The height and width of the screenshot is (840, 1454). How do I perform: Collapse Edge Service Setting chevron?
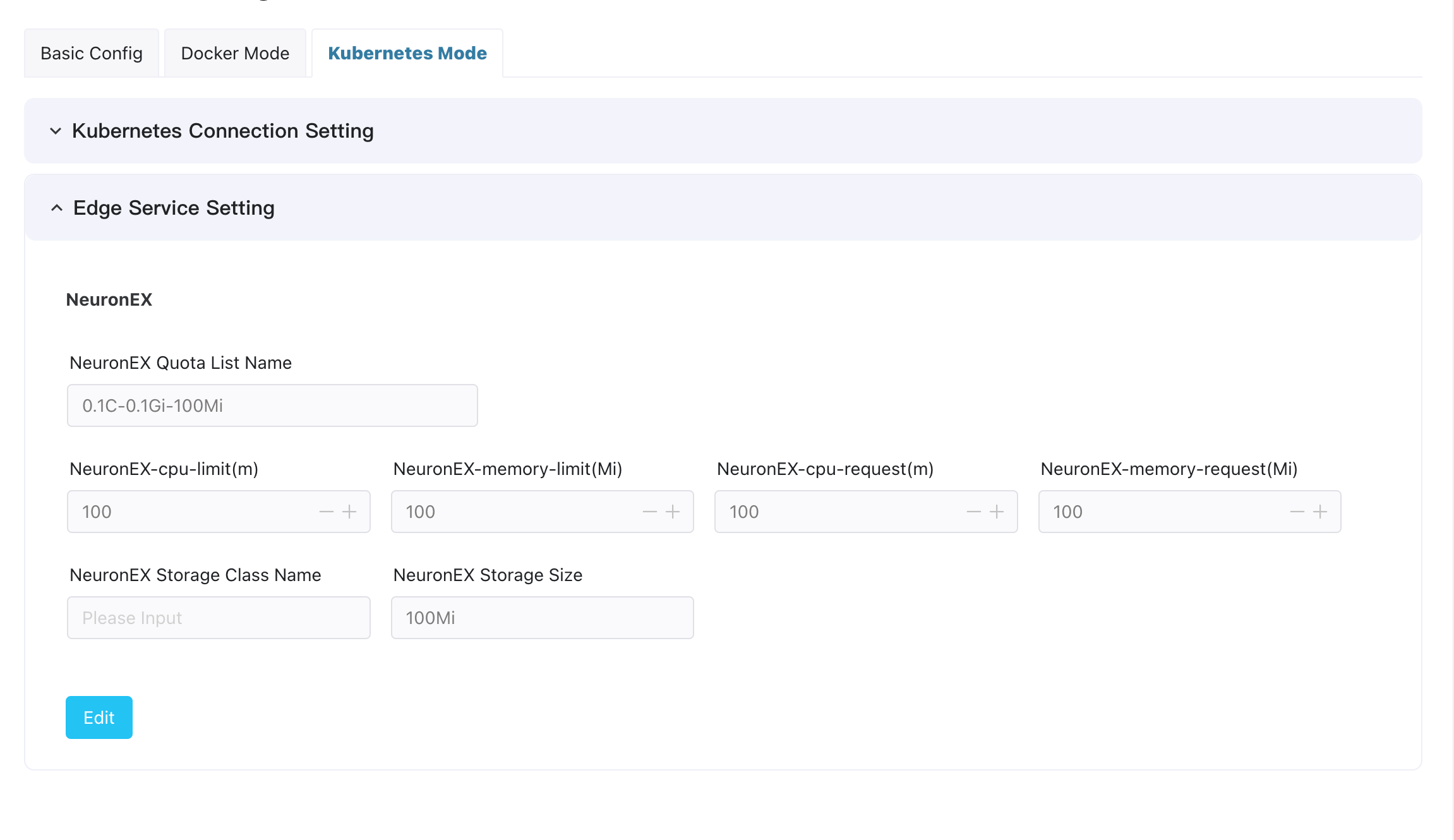pos(57,208)
